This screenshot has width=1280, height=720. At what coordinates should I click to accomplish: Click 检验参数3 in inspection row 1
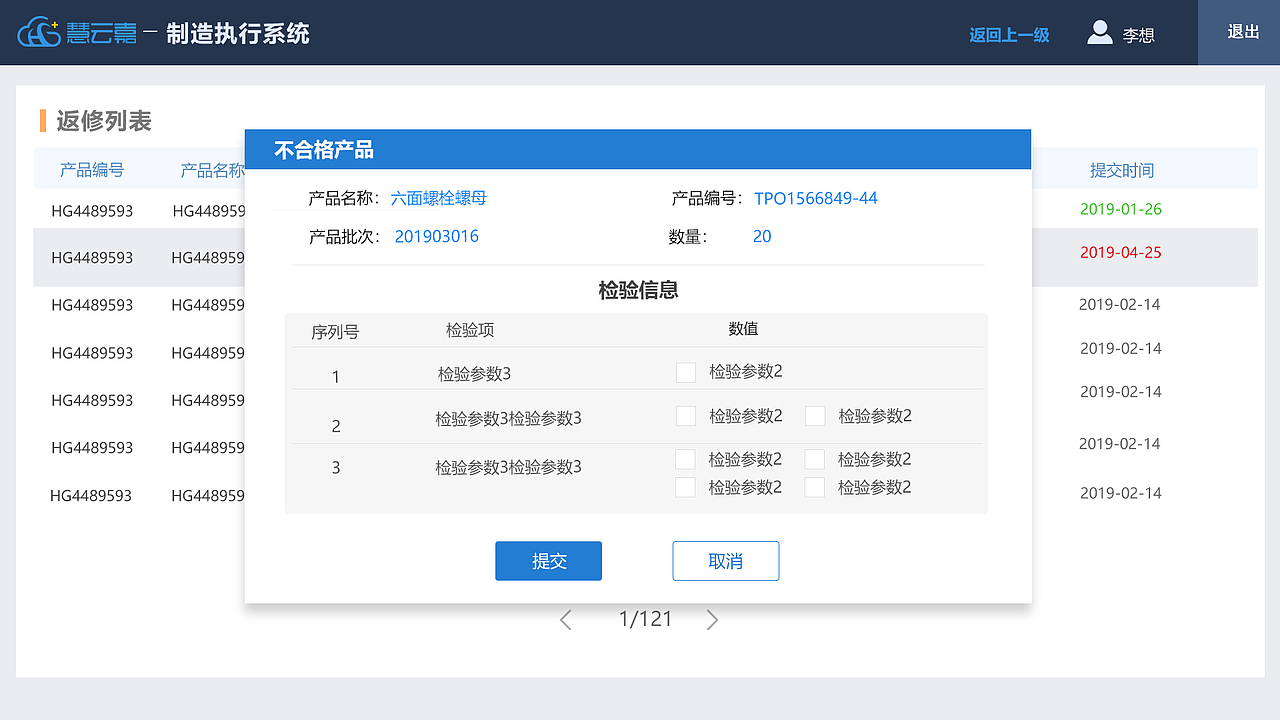point(475,374)
